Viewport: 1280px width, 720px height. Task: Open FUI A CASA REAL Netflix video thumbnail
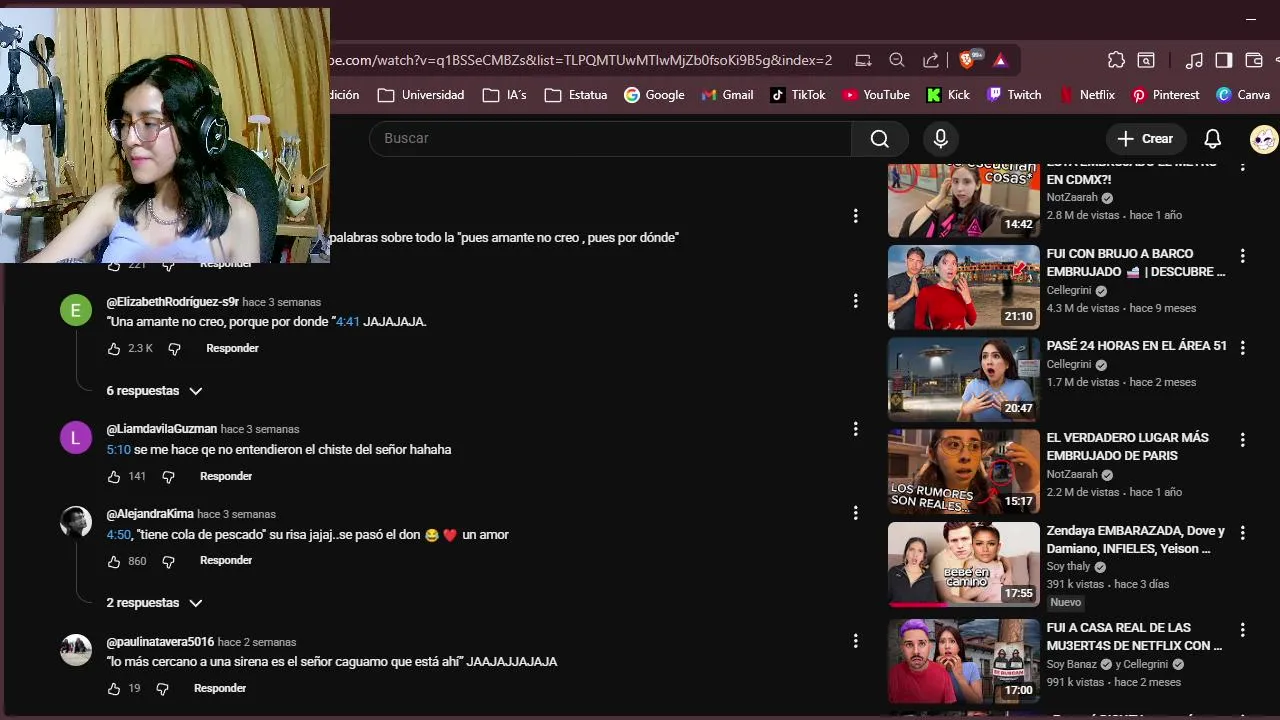pos(964,661)
